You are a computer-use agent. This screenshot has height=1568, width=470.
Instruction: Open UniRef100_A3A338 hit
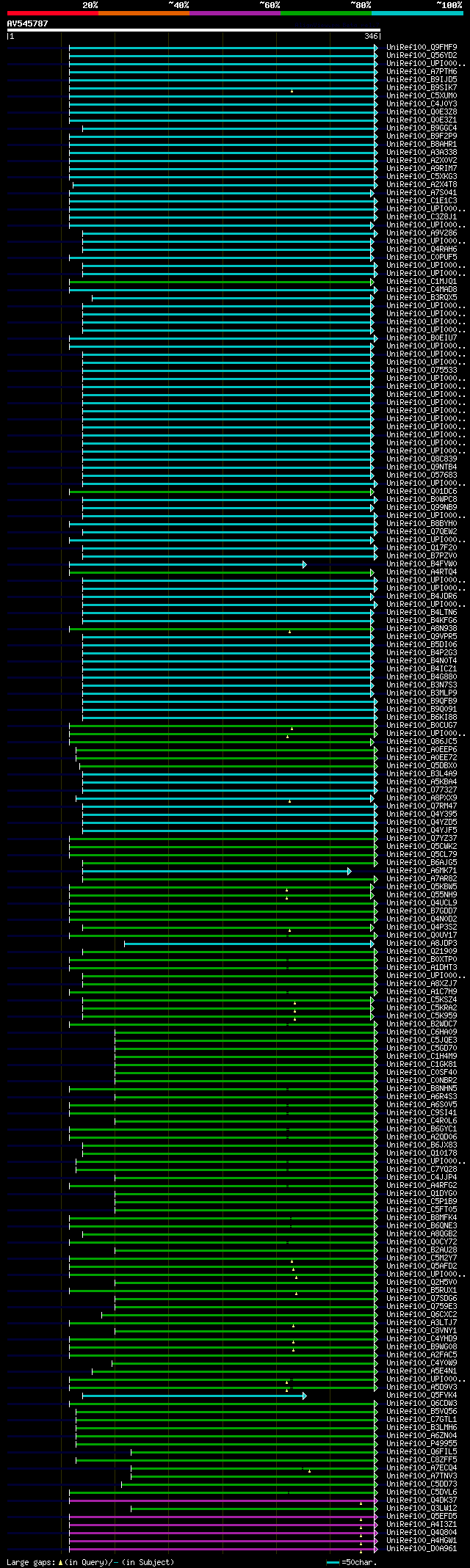coord(422,152)
